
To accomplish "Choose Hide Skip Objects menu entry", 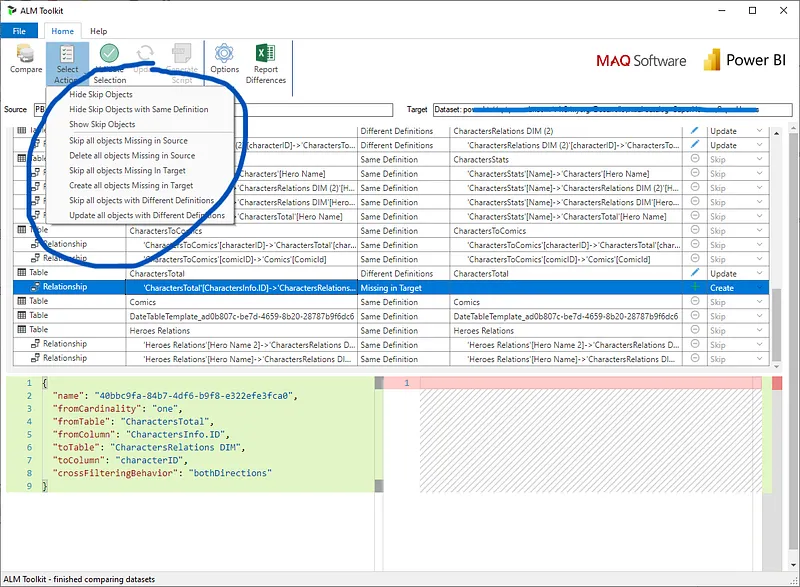I will (101, 94).
